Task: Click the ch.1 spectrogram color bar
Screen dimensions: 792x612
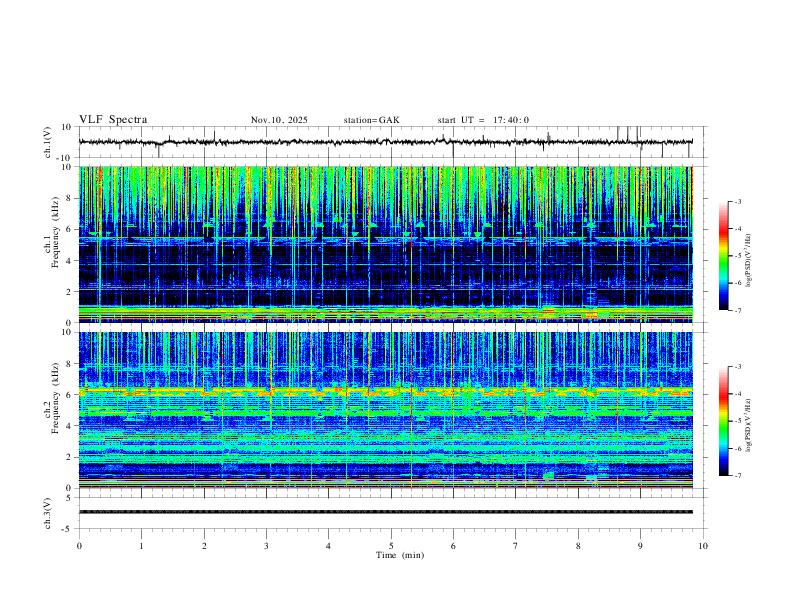Action: [723, 256]
